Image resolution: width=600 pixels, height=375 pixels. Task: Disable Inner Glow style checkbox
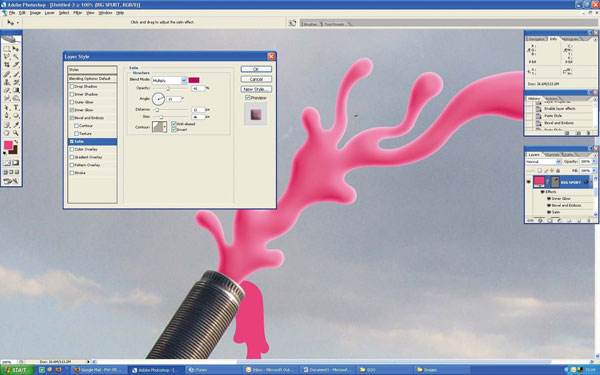tap(72, 110)
